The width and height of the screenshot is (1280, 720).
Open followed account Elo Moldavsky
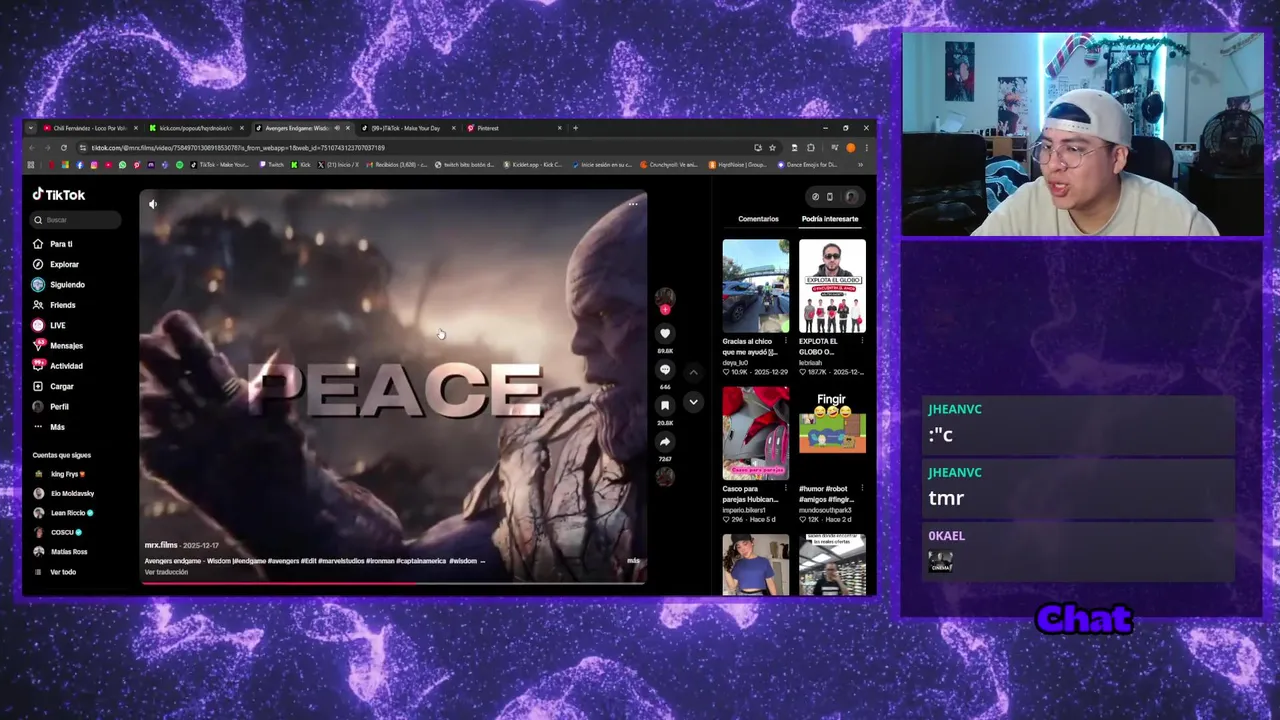pos(64,493)
